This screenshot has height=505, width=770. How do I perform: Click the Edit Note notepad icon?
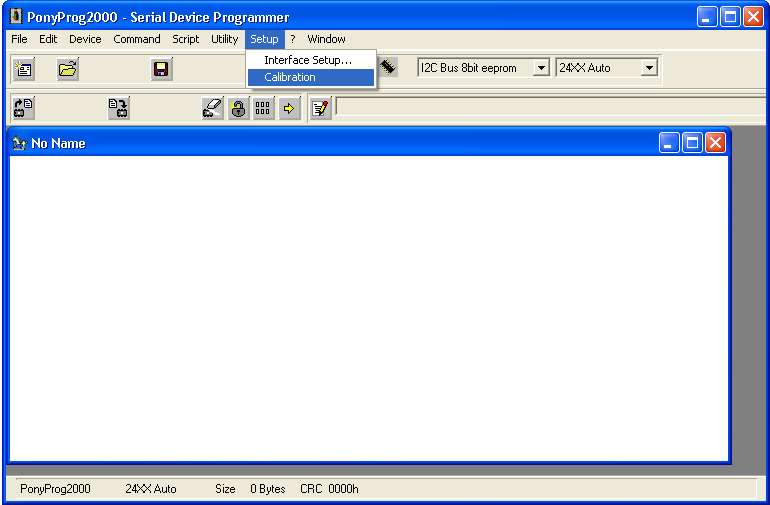pos(320,108)
